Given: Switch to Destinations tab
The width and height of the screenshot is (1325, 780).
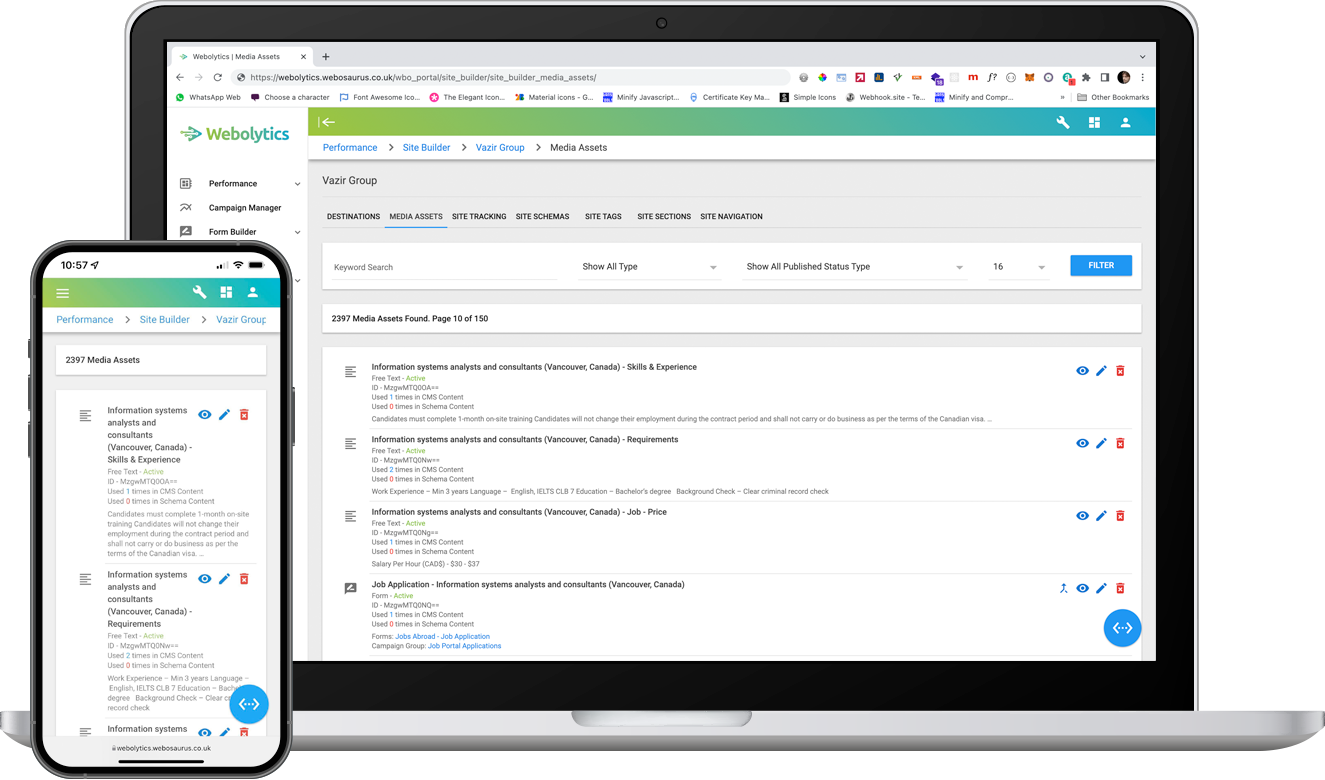Looking at the screenshot, I should coord(353,216).
